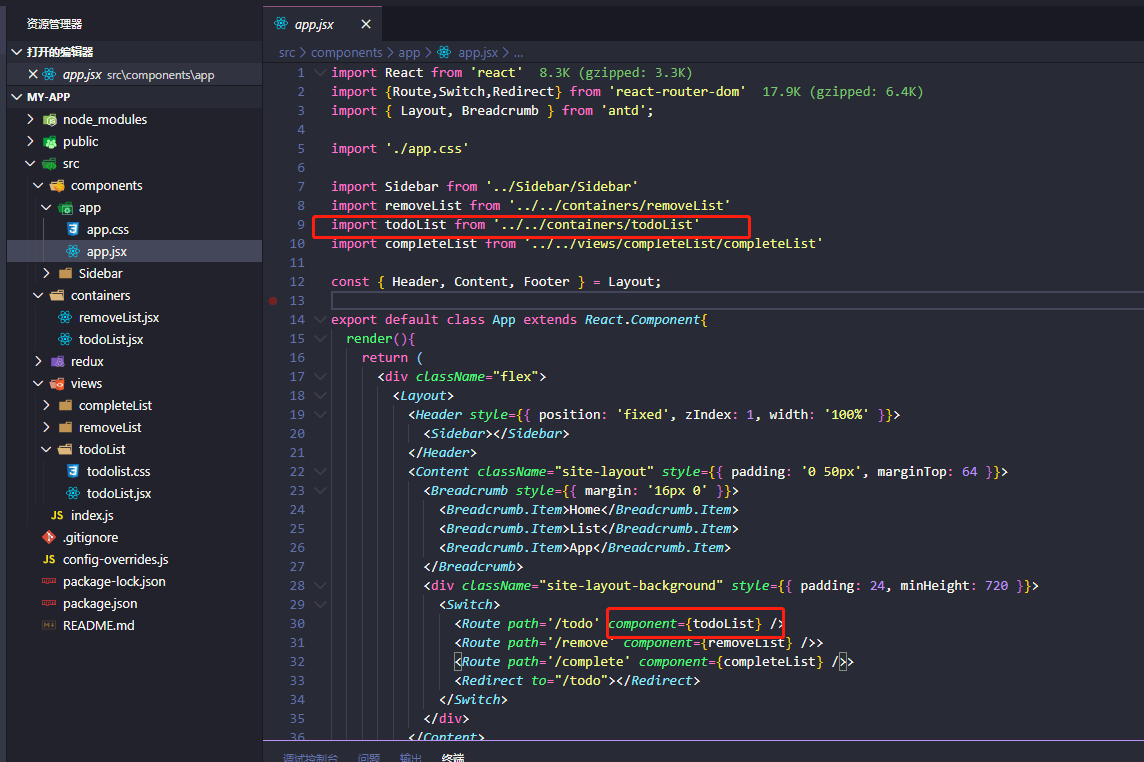Expand the public folder

(x=30, y=141)
